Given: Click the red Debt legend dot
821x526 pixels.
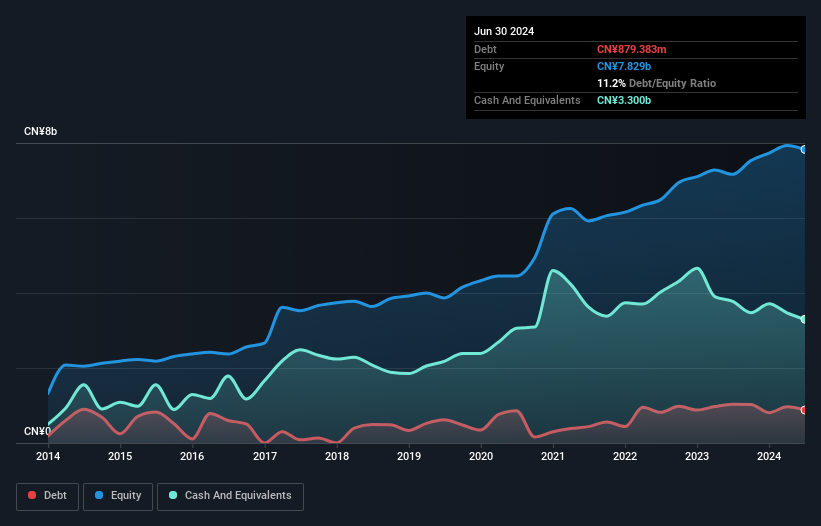Looking at the screenshot, I should click(x=32, y=495).
